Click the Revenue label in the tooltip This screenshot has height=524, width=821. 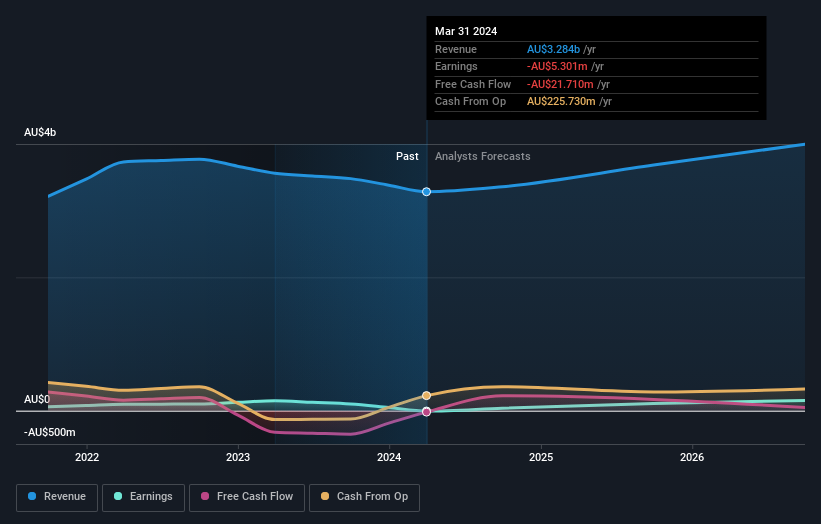coord(456,49)
